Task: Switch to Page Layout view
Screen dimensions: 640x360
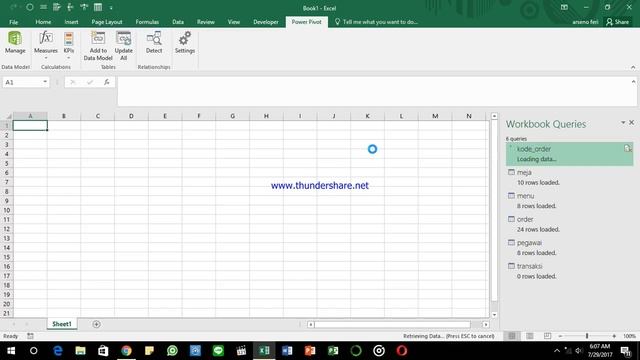Action: click(x=530, y=336)
